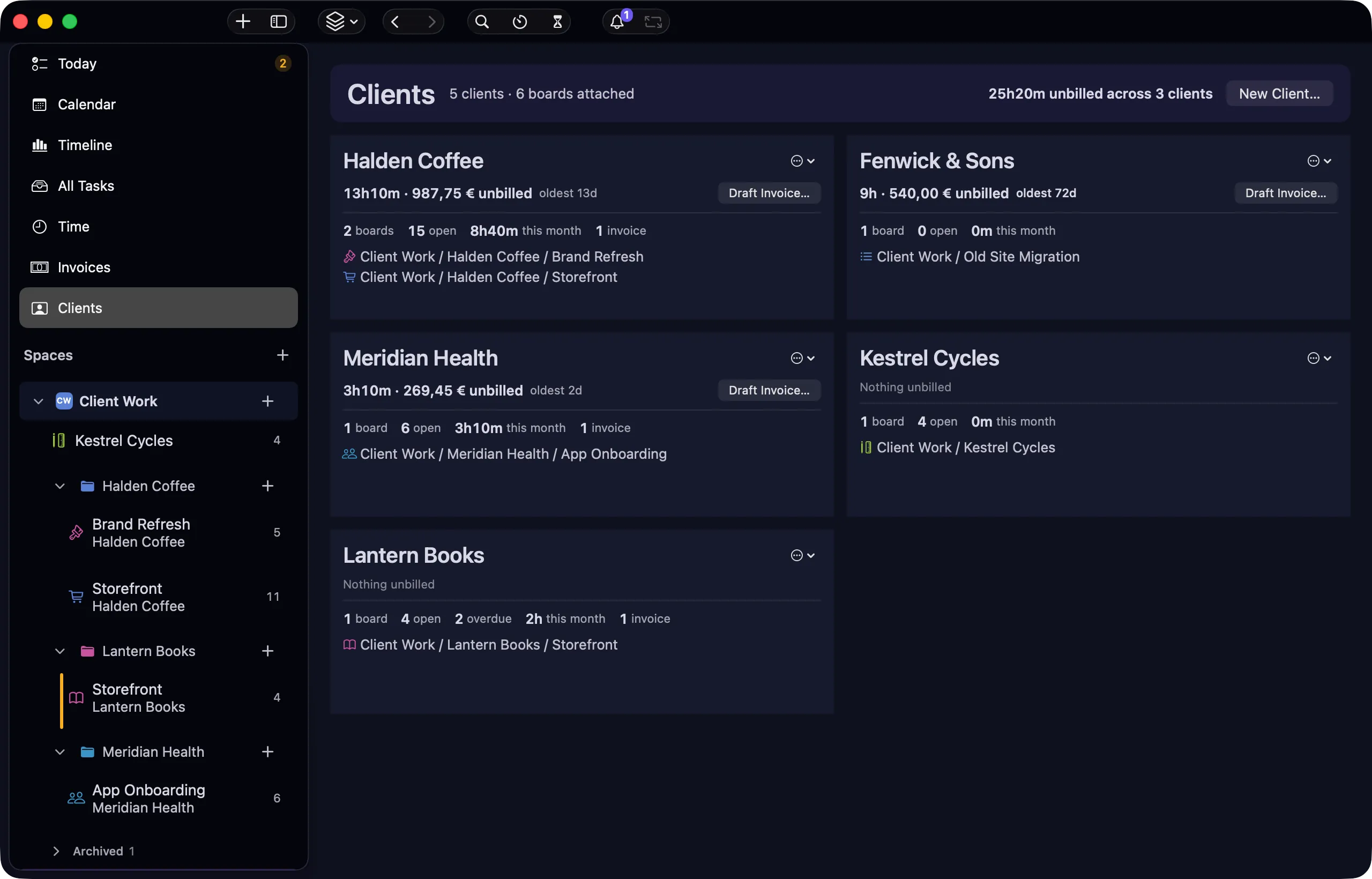1372x879 pixels.
Task: Click '2 overdue' on Lantern Books card
Action: [x=483, y=619]
